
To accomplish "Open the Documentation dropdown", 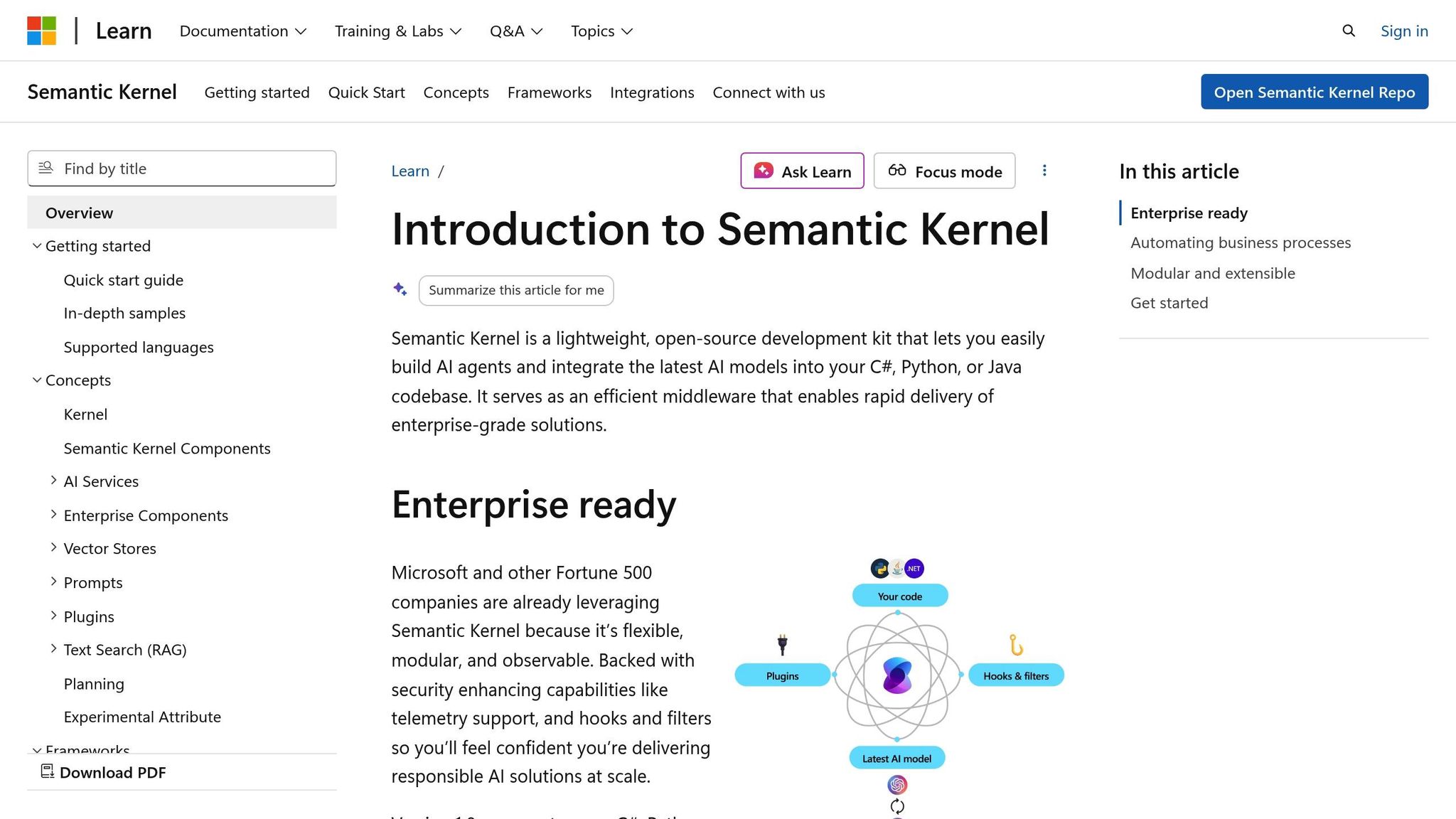I will click(242, 31).
